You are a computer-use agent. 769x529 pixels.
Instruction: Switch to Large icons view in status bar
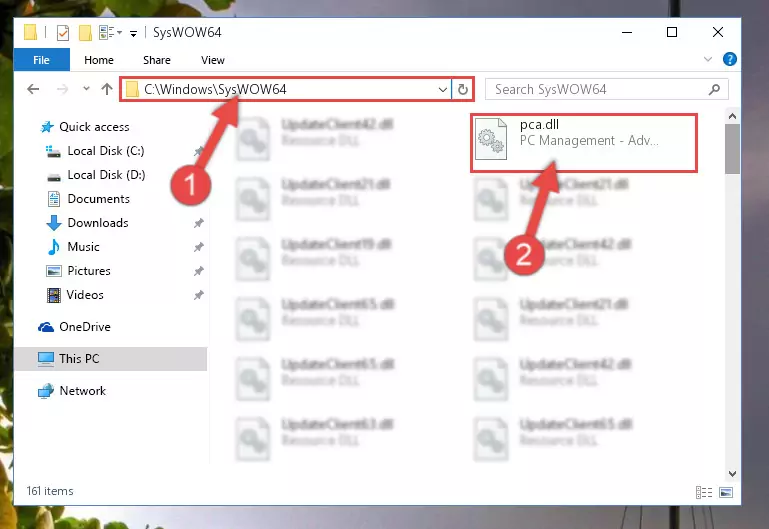click(x=726, y=492)
